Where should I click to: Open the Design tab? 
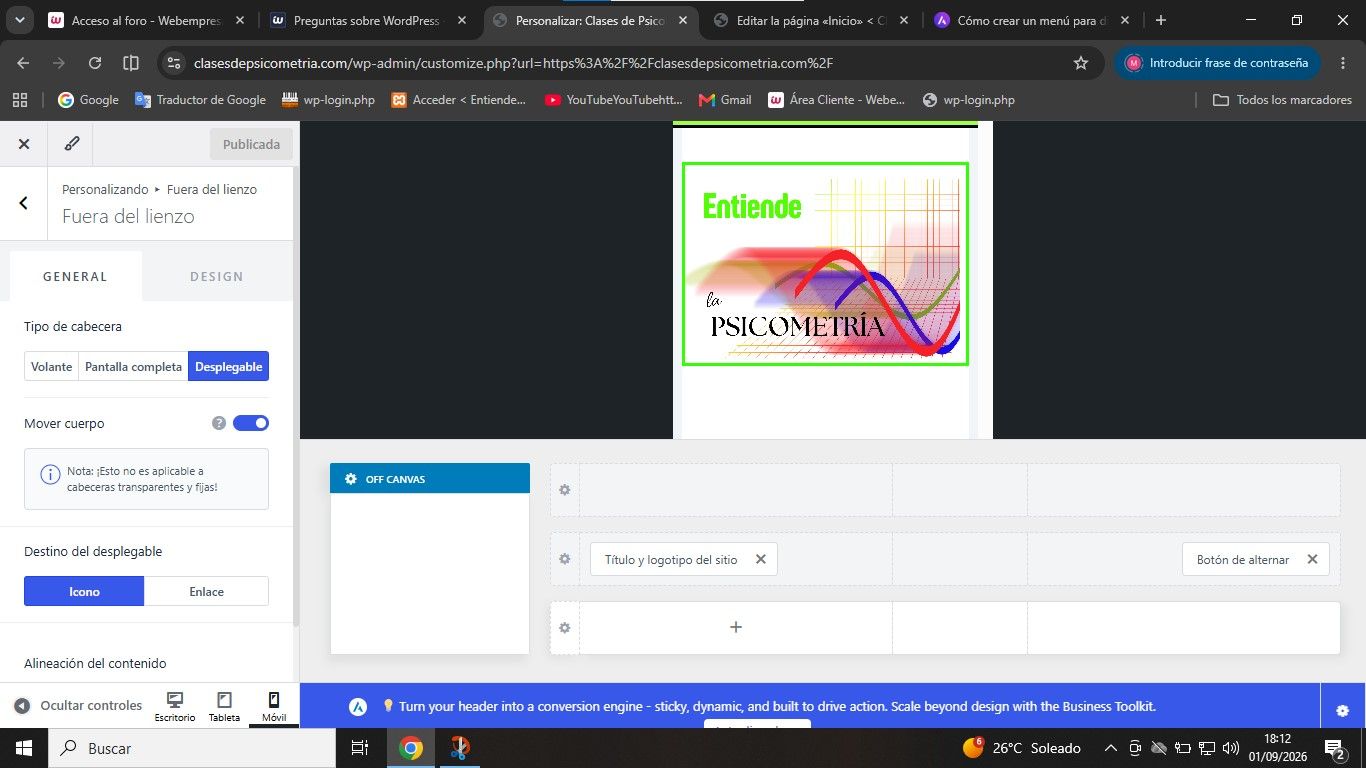[x=217, y=276]
